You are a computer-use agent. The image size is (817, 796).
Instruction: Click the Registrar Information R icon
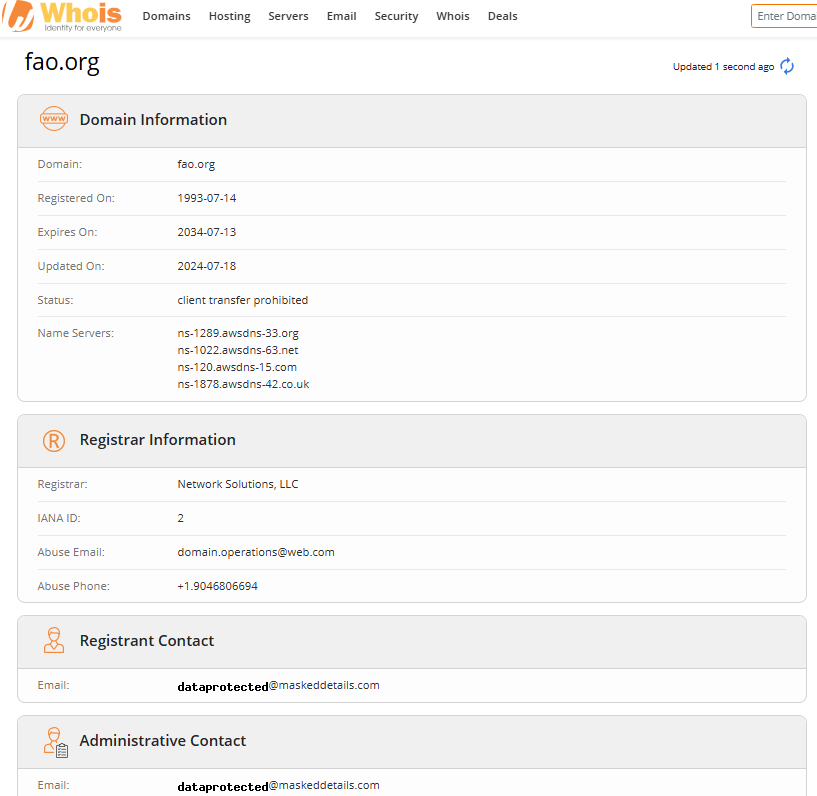(x=54, y=440)
